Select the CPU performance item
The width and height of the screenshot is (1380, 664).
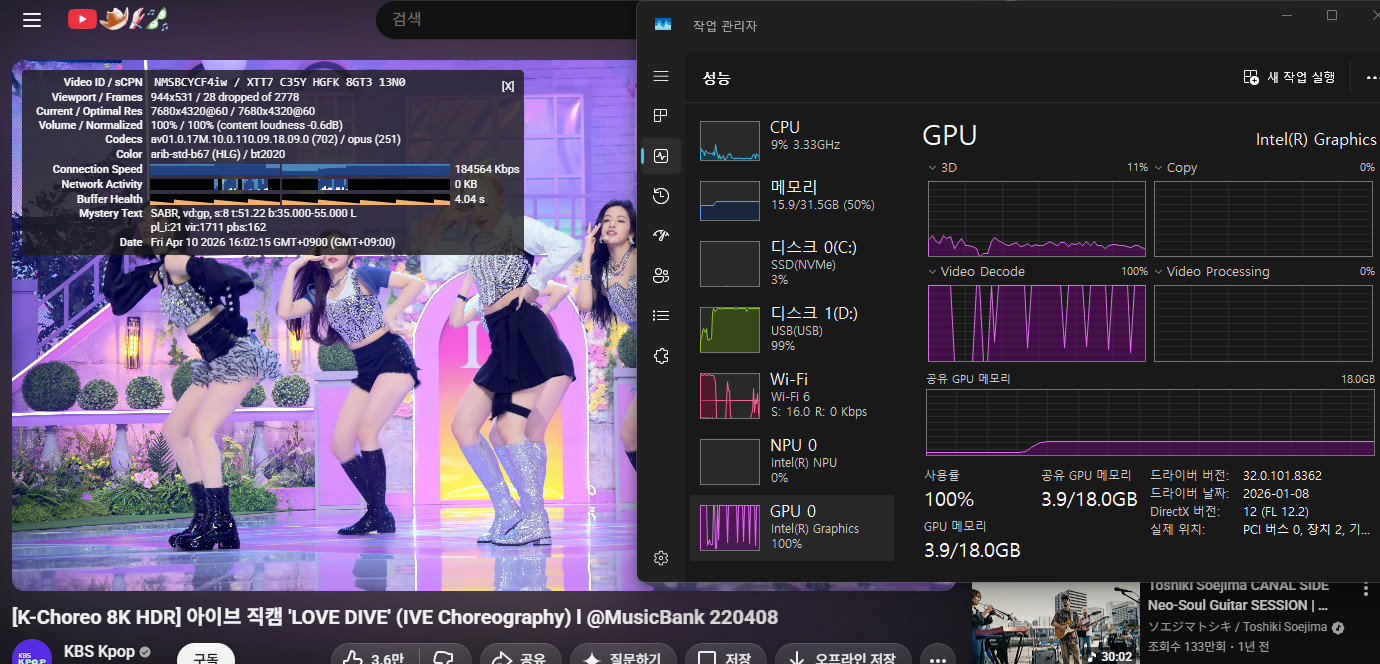(x=792, y=141)
